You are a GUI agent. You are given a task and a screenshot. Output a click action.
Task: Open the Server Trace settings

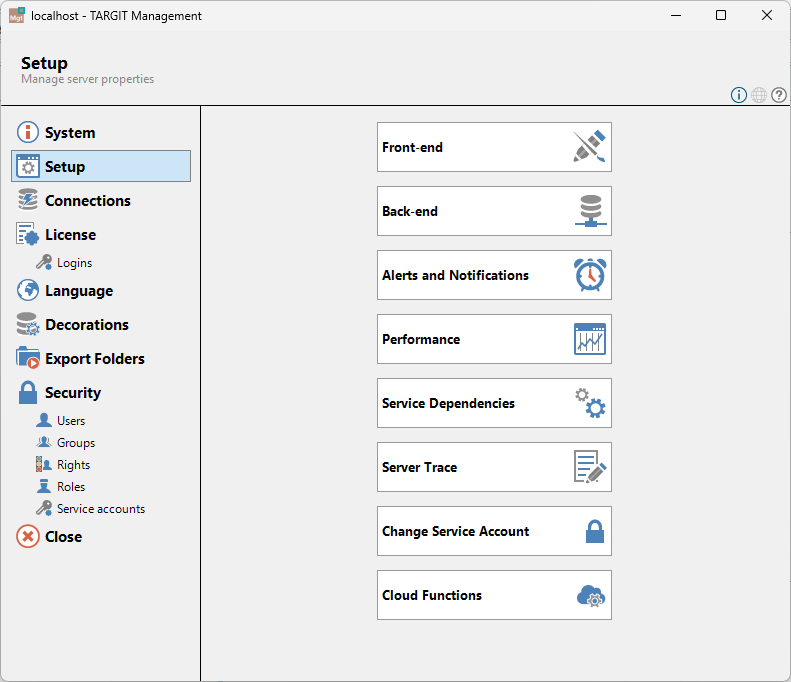point(494,467)
